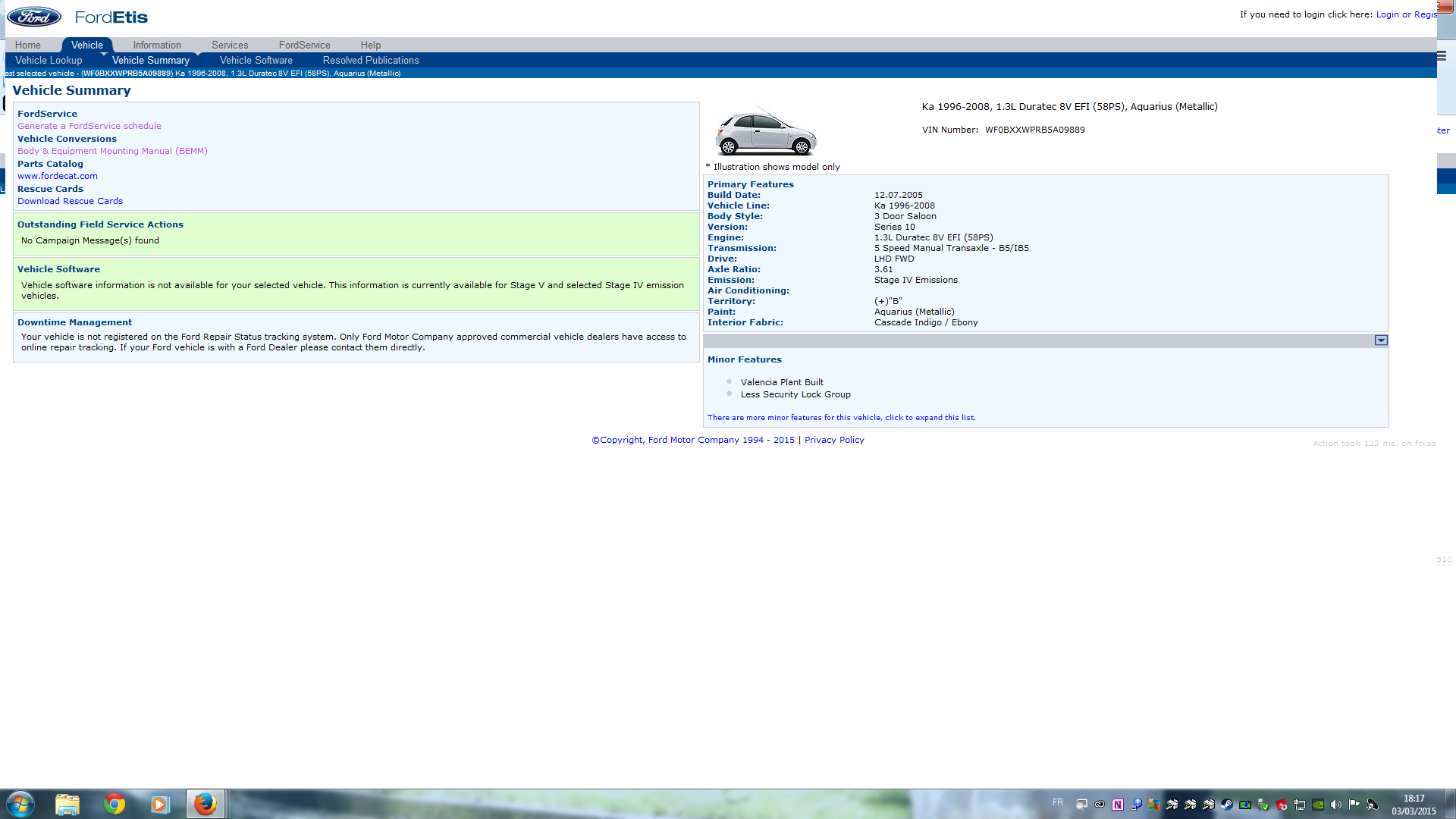The height and width of the screenshot is (819, 1456).
Task: Click the VIN WF0BXXWPRB5A09889 text
Action: tap(1035, 130)
